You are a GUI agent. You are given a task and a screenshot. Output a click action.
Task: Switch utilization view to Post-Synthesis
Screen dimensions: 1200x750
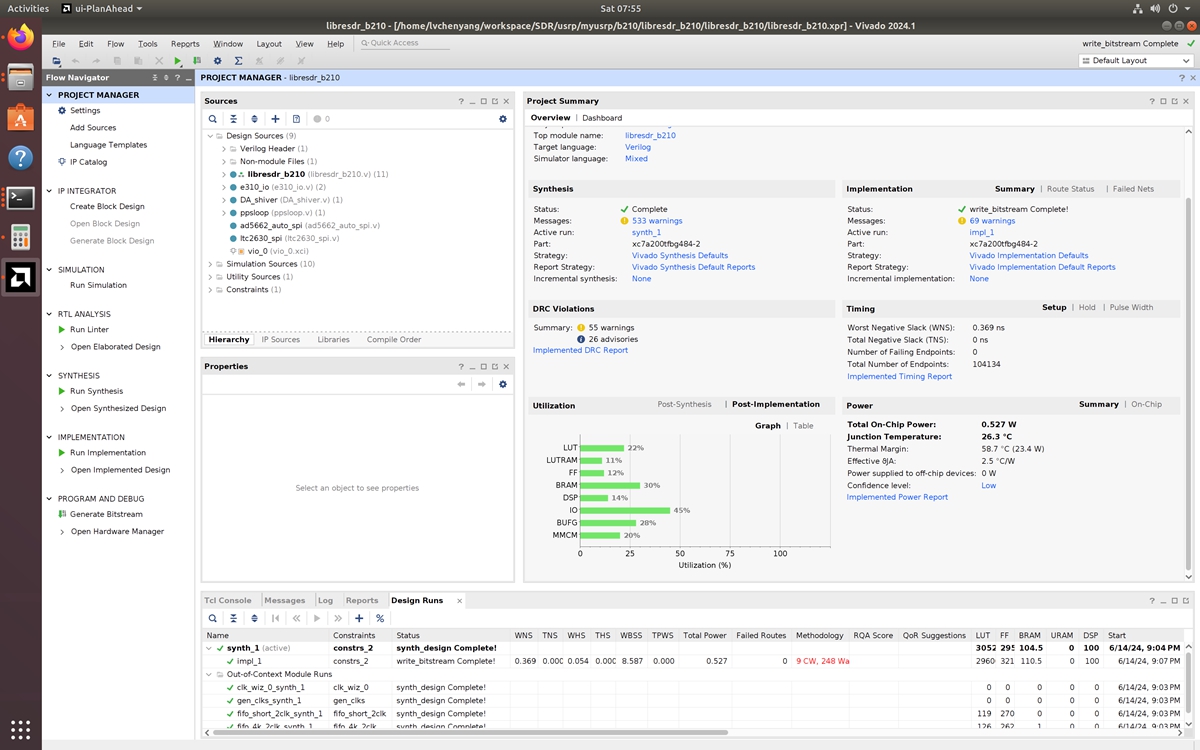[684, 404]
